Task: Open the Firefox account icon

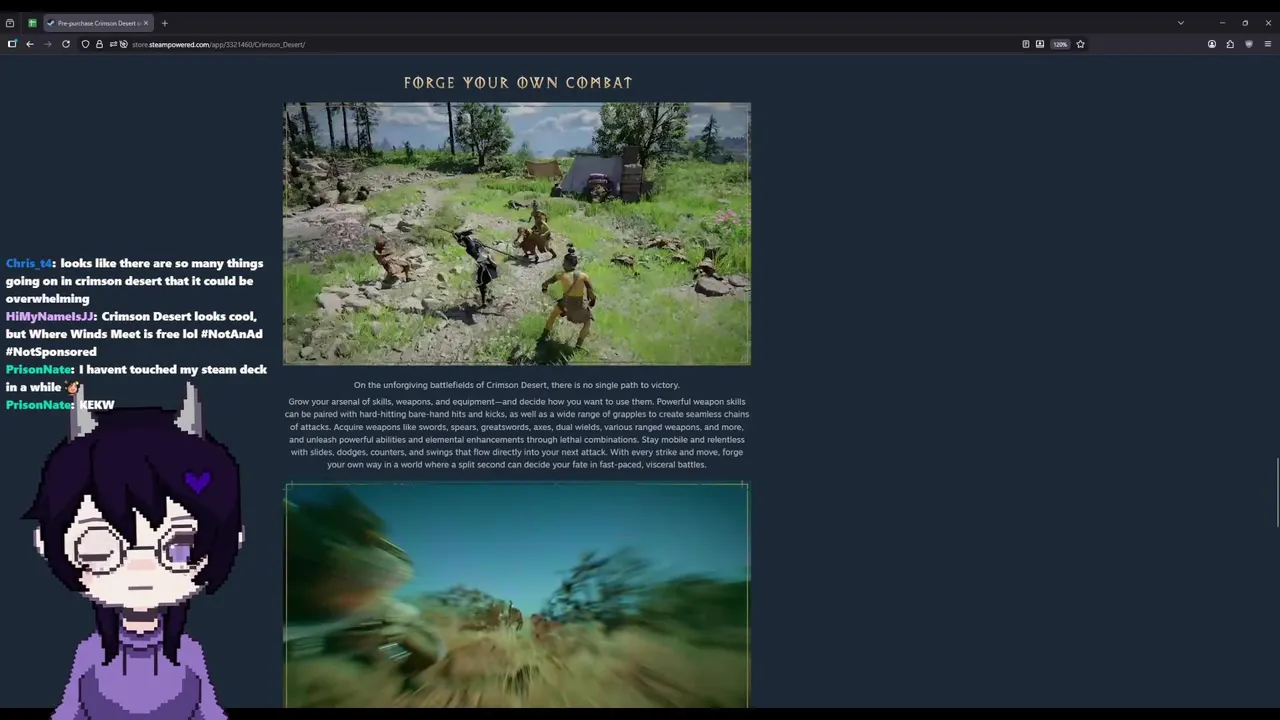Action: tap(1212, 44)
